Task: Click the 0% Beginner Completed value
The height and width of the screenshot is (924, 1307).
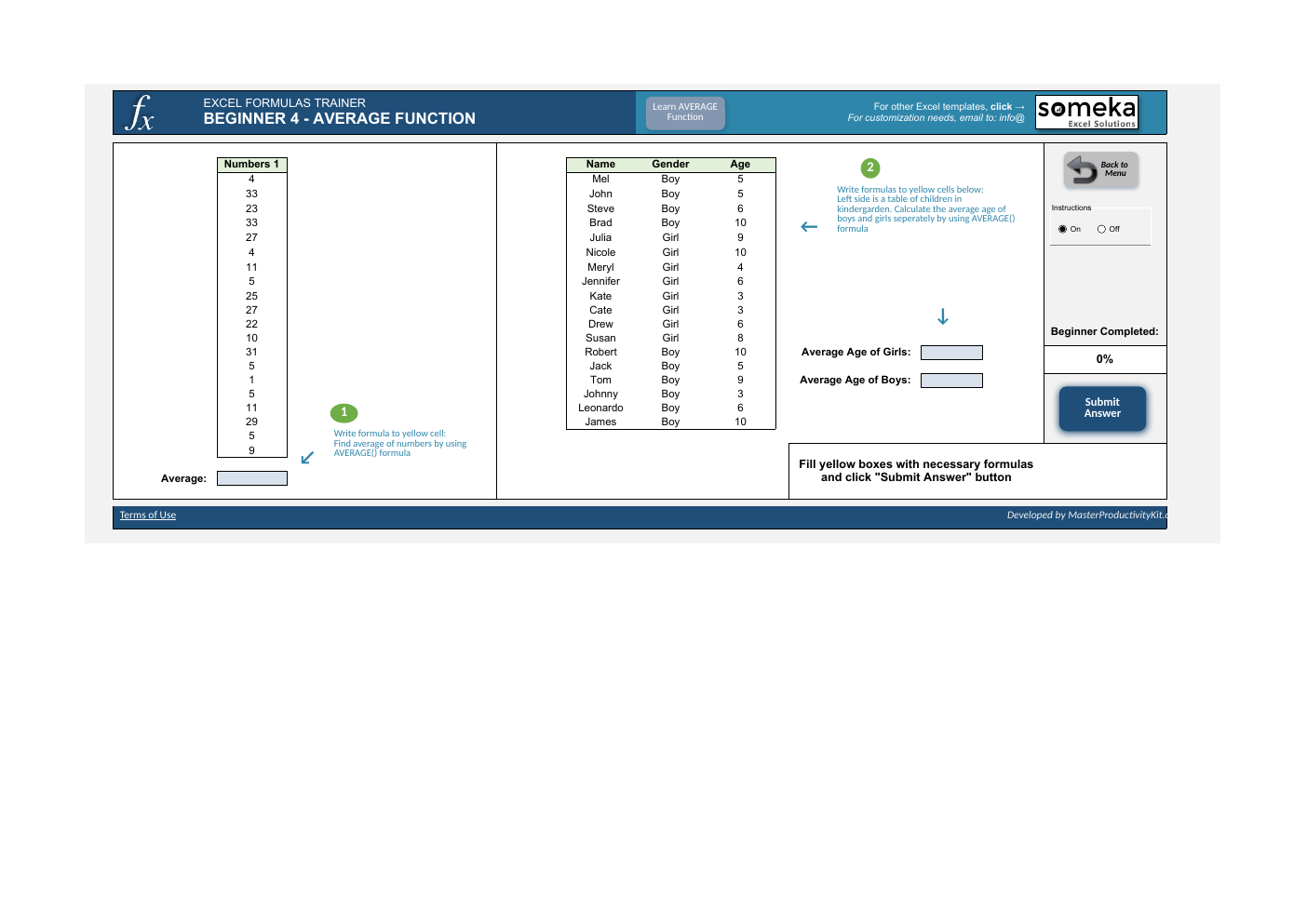Action: pyautogui.click(x=1105, y=359)
